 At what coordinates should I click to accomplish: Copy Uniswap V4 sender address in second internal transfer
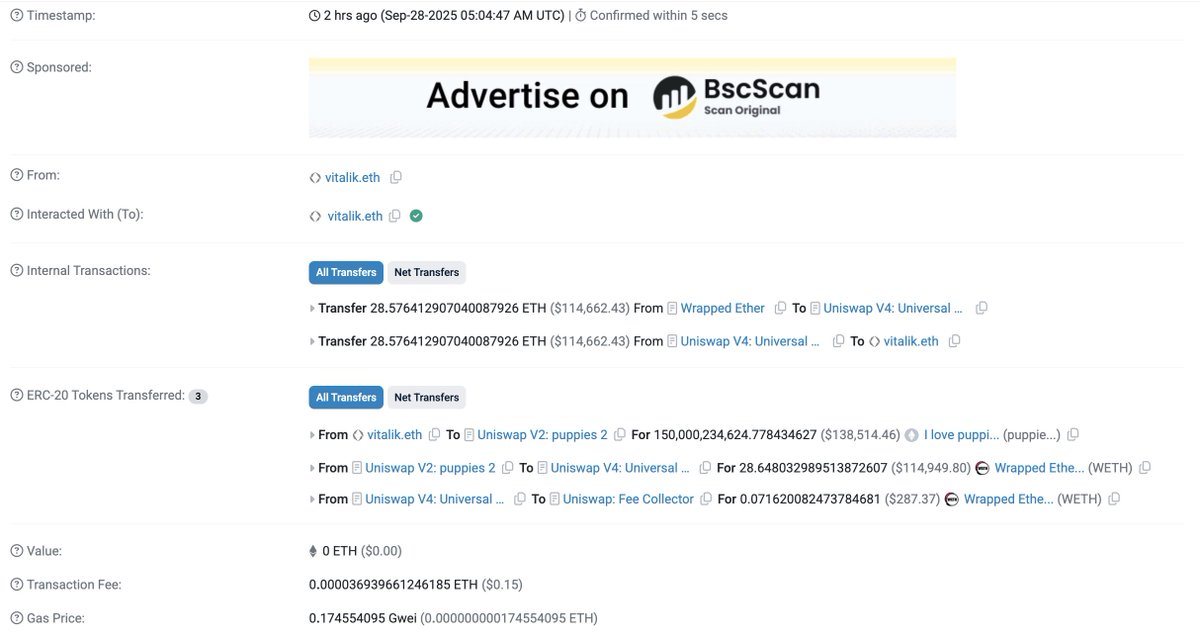point(837,341)
